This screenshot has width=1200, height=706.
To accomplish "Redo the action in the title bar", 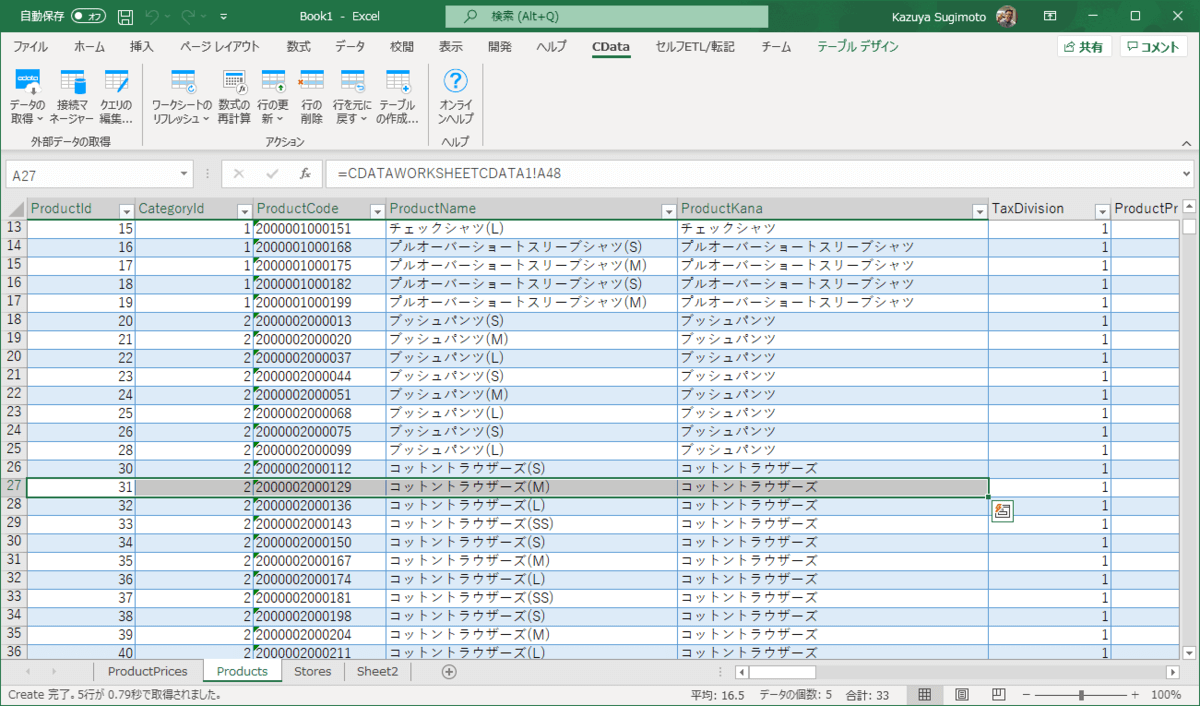I will pyautogui.click(x=189, y=17).
